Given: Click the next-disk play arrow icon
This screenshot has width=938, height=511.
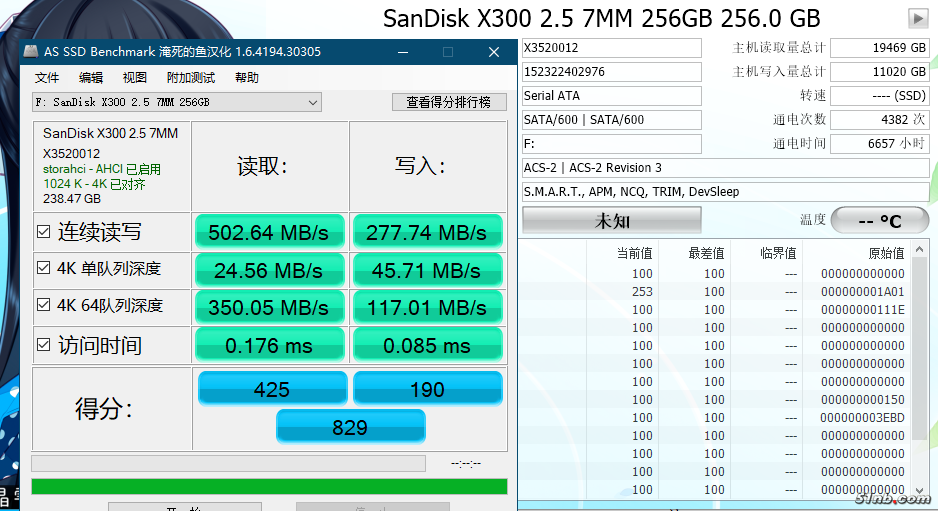Looking at the screenshot, I should pos(917,18).
